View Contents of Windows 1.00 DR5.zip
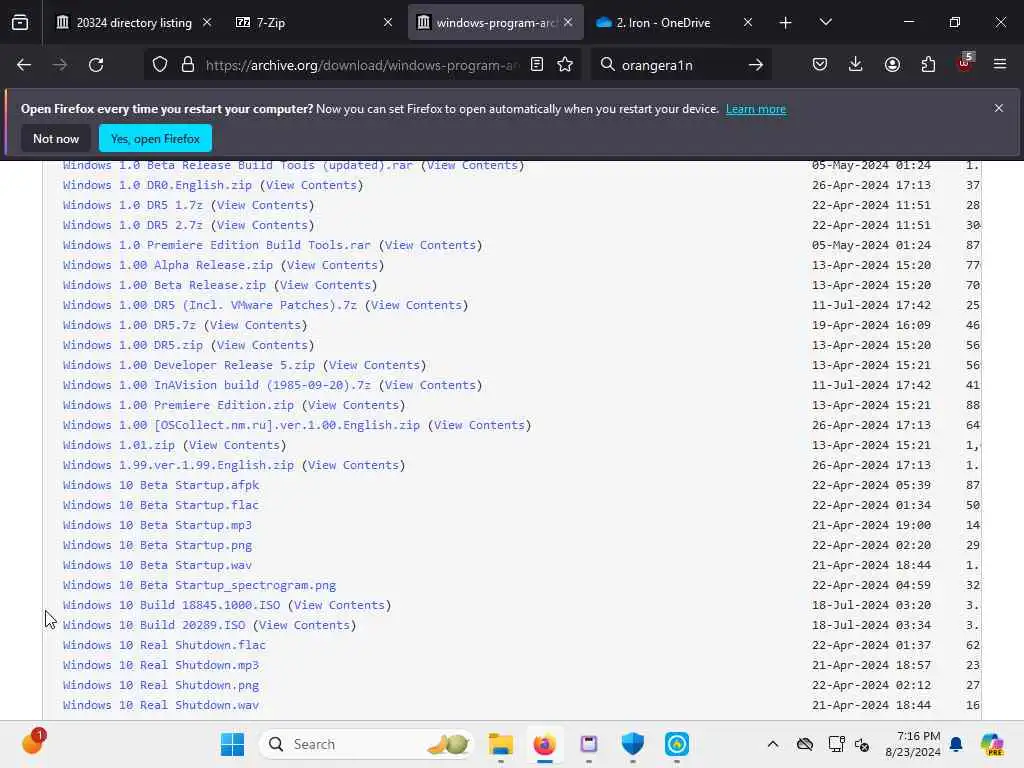 click(262, 345)
